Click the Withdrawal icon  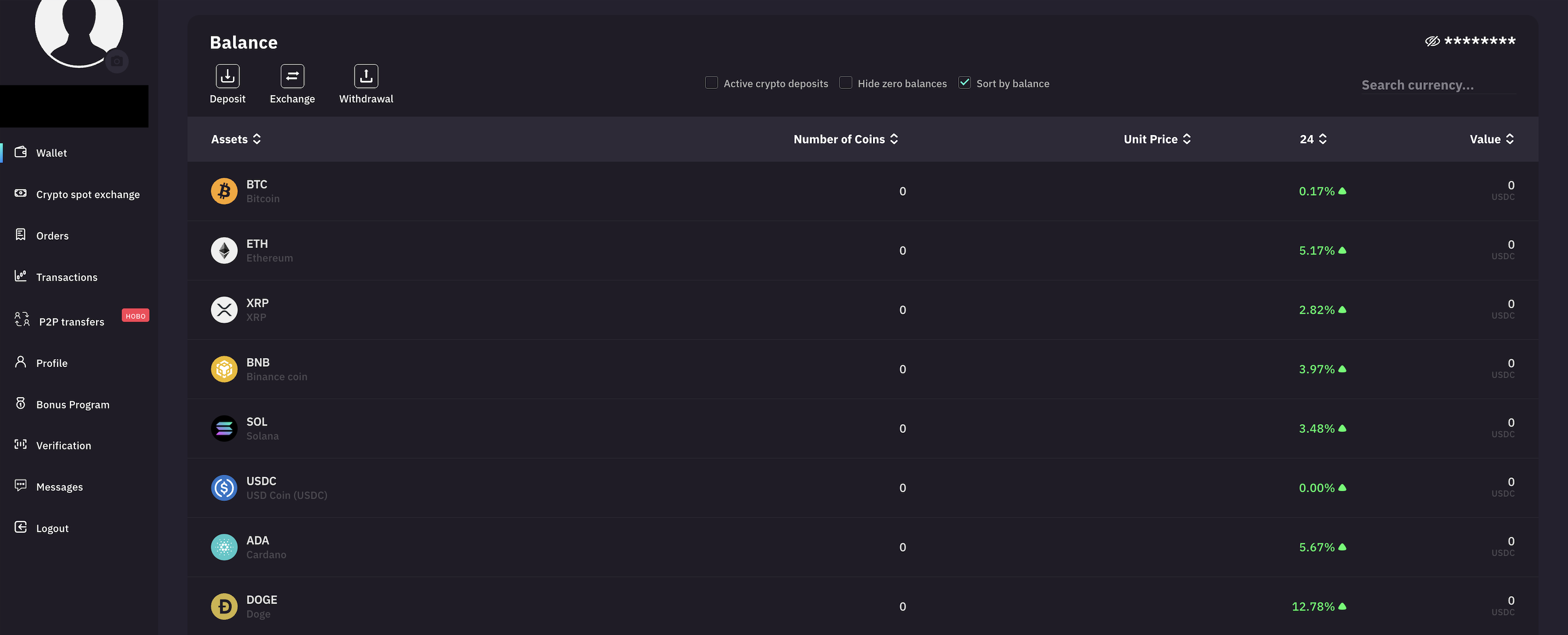click(x=366, y=76)
